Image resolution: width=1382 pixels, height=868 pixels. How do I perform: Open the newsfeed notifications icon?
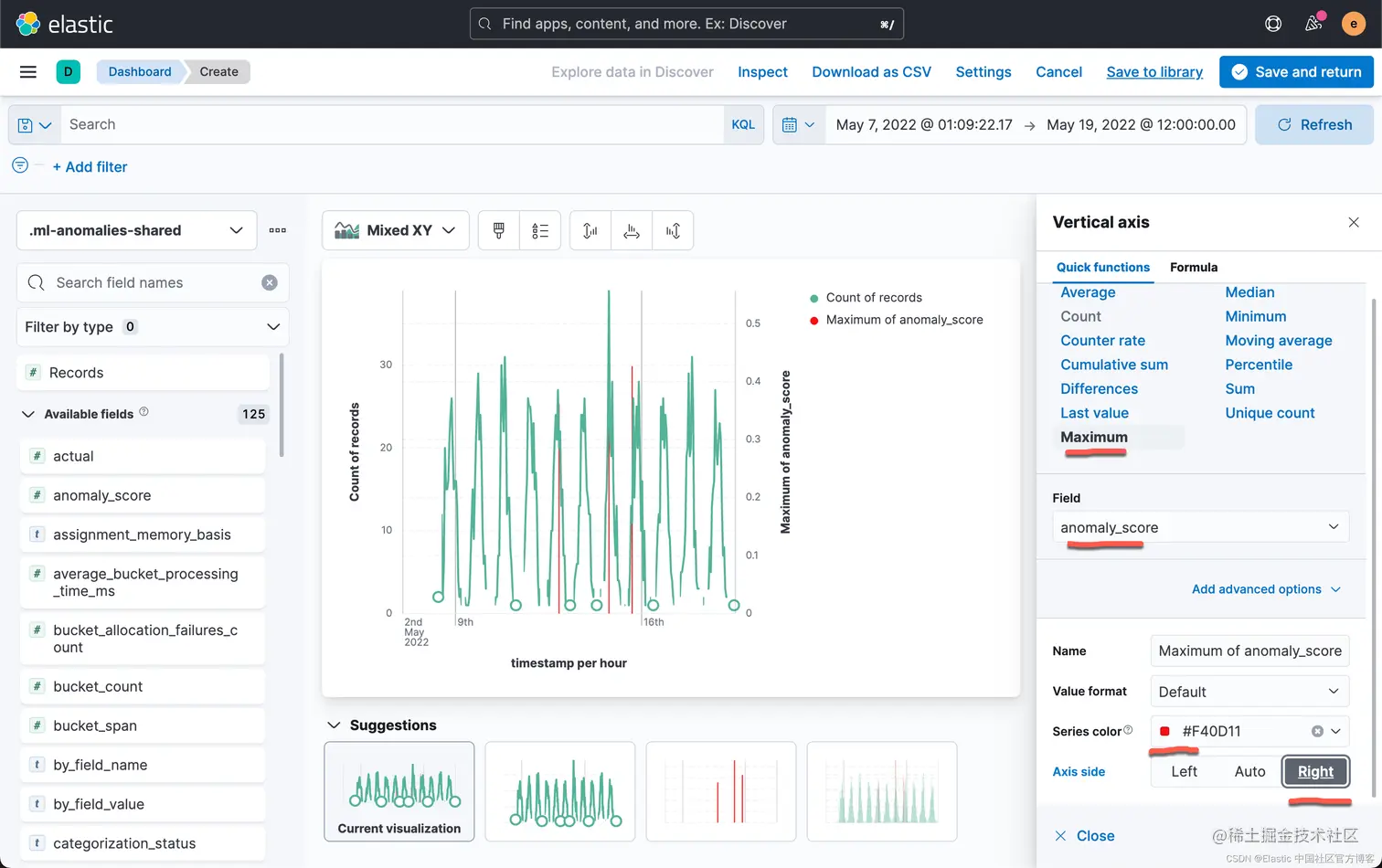click(x=1313, y=24)
